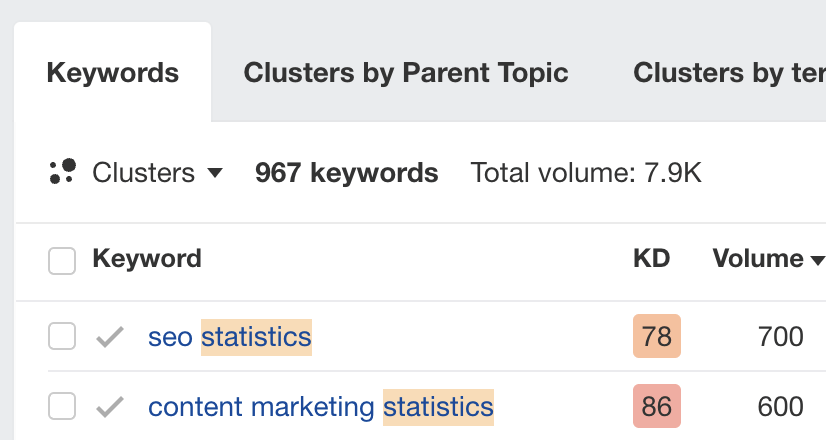The height and width of the screenshot is (440, 826).
Task: Click the red KD 86 badge
Action: click(x=657, y=407)
